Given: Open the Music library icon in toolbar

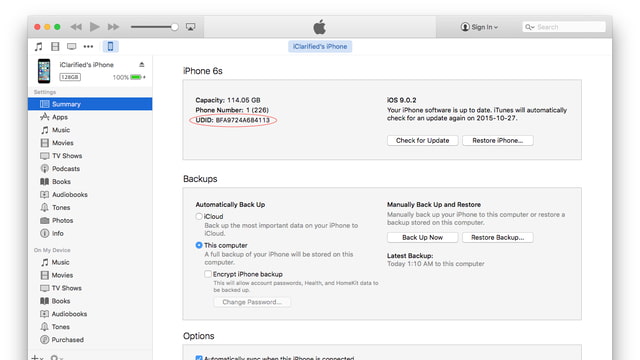Looking at the screenshot, I should (38, 47).
